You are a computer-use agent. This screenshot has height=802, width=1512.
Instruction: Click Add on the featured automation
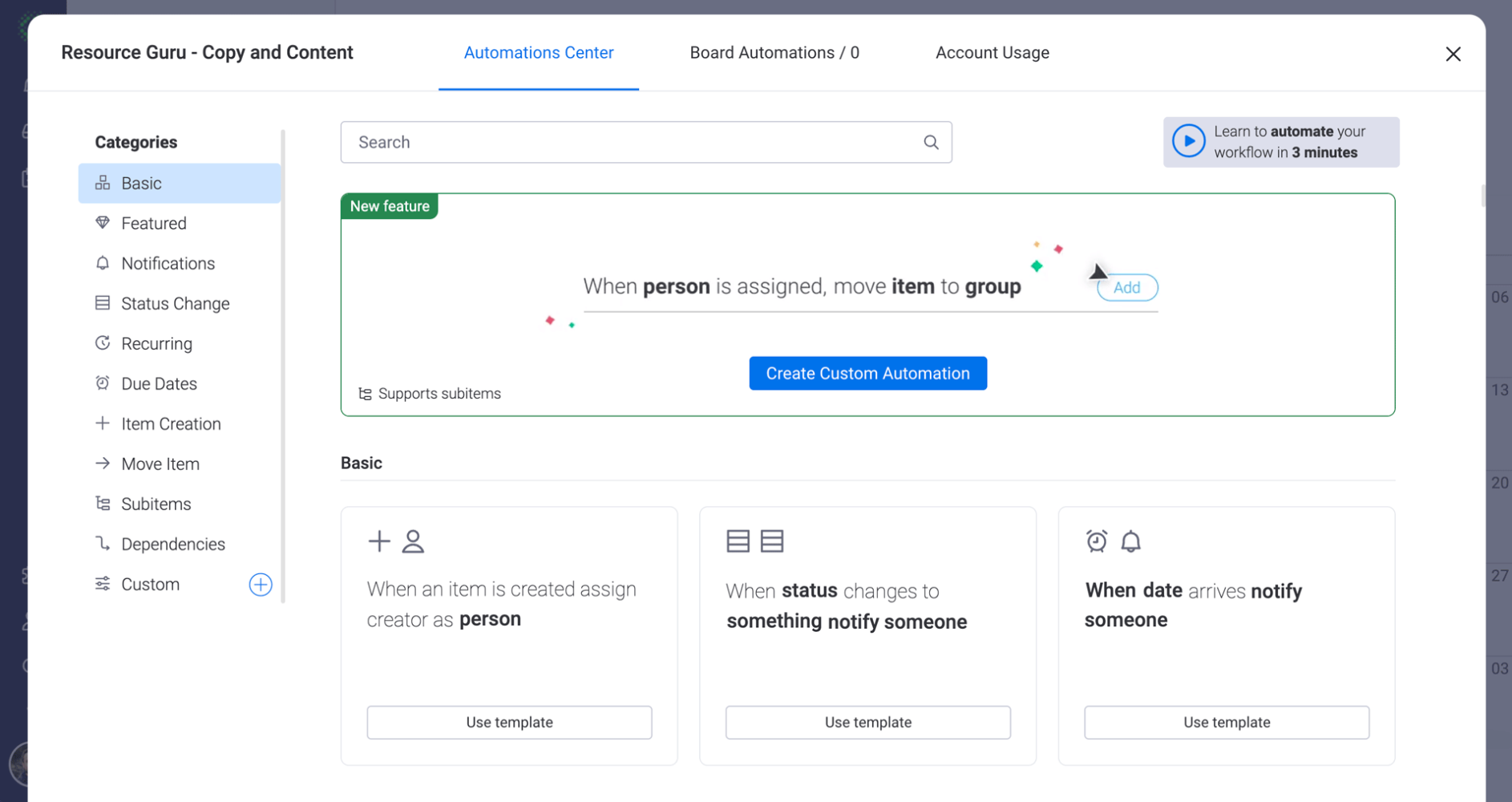tap(1126, 288)
